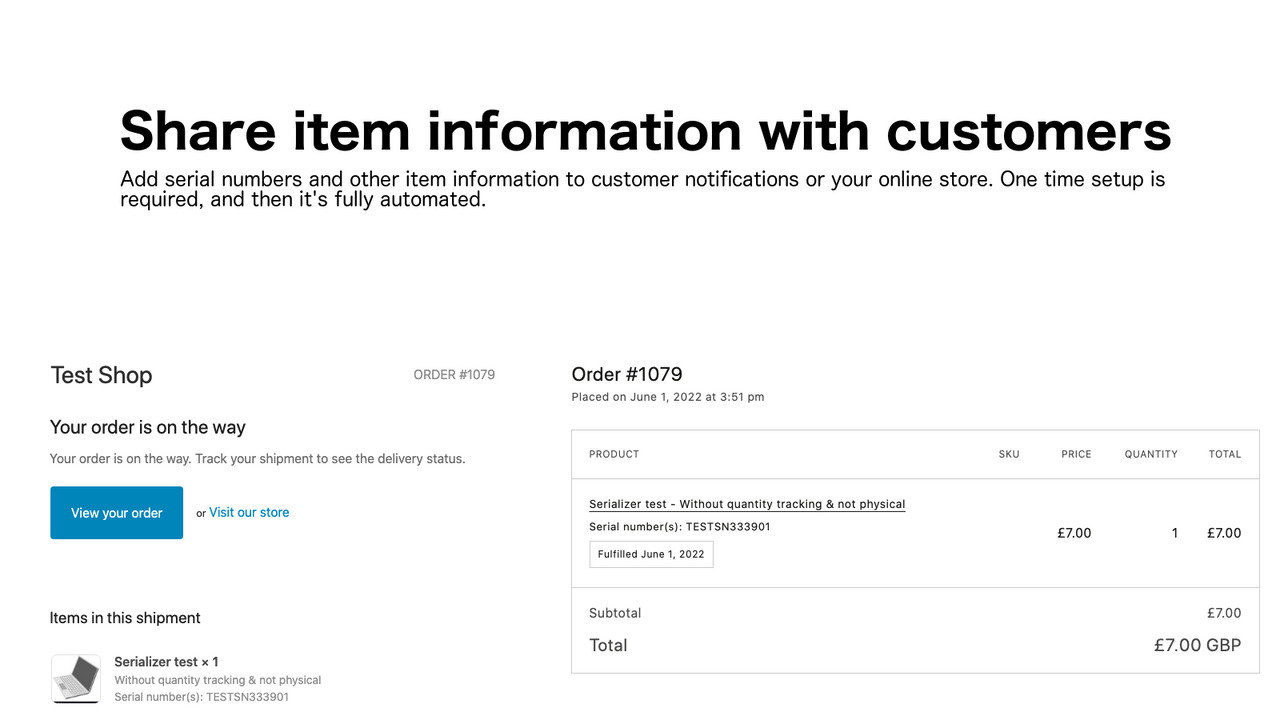The height and width of the screenshot is (720, 1280).
Task: Open the Visit our store link
Action: (248, 512)
